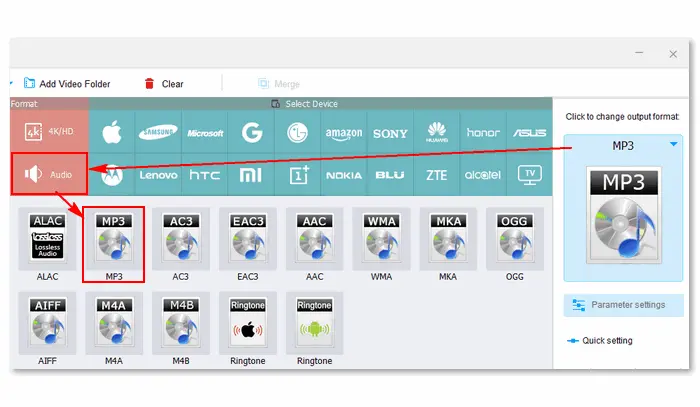Viewport: 700px width, 407px height.
Task: Click the Merge button
Action: point(279,83)
